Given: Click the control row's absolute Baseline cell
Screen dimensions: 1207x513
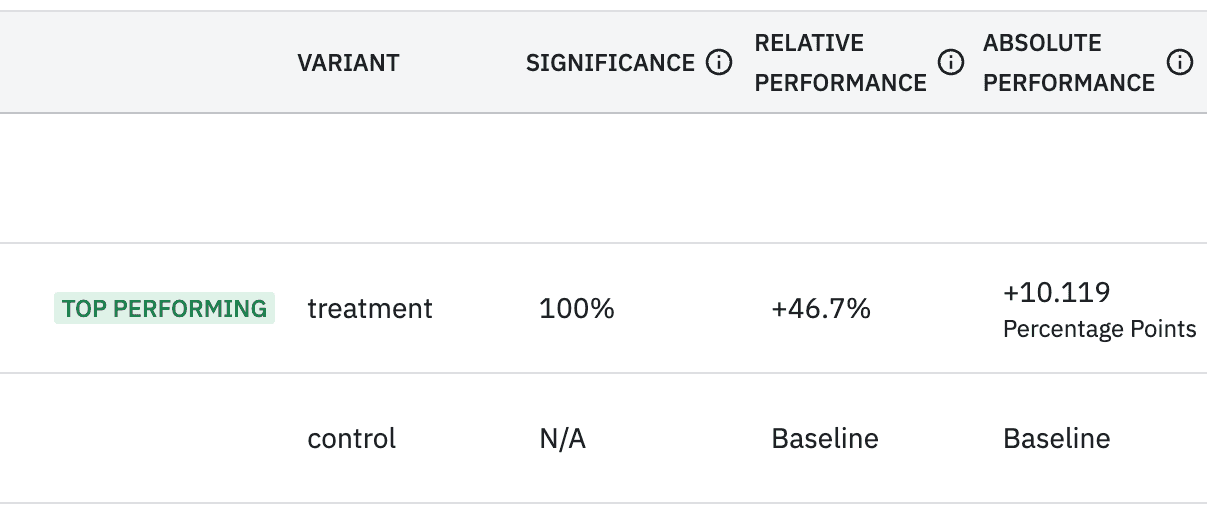Looking at the screenshot, I should 1057,438.
